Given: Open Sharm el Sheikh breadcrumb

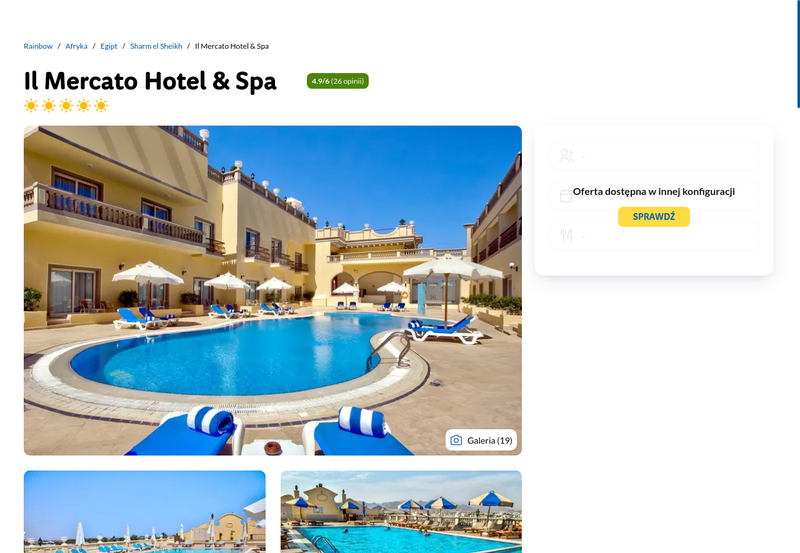Looking at the screenshot, I should point(156,46).
